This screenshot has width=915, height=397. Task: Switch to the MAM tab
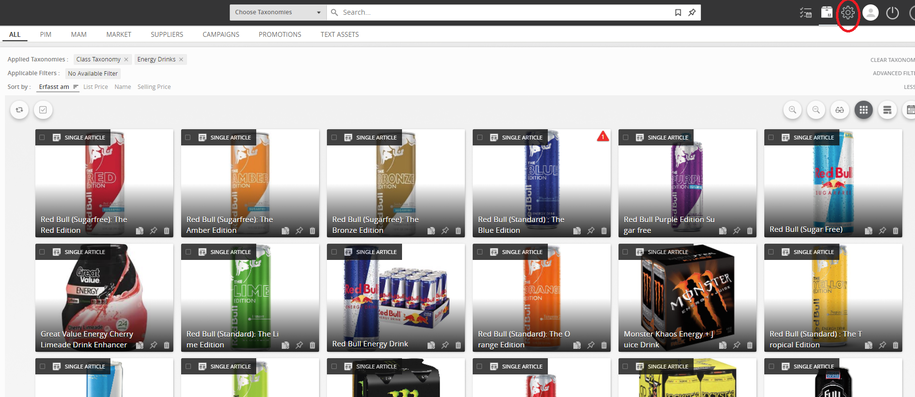(x=79, y=34)
